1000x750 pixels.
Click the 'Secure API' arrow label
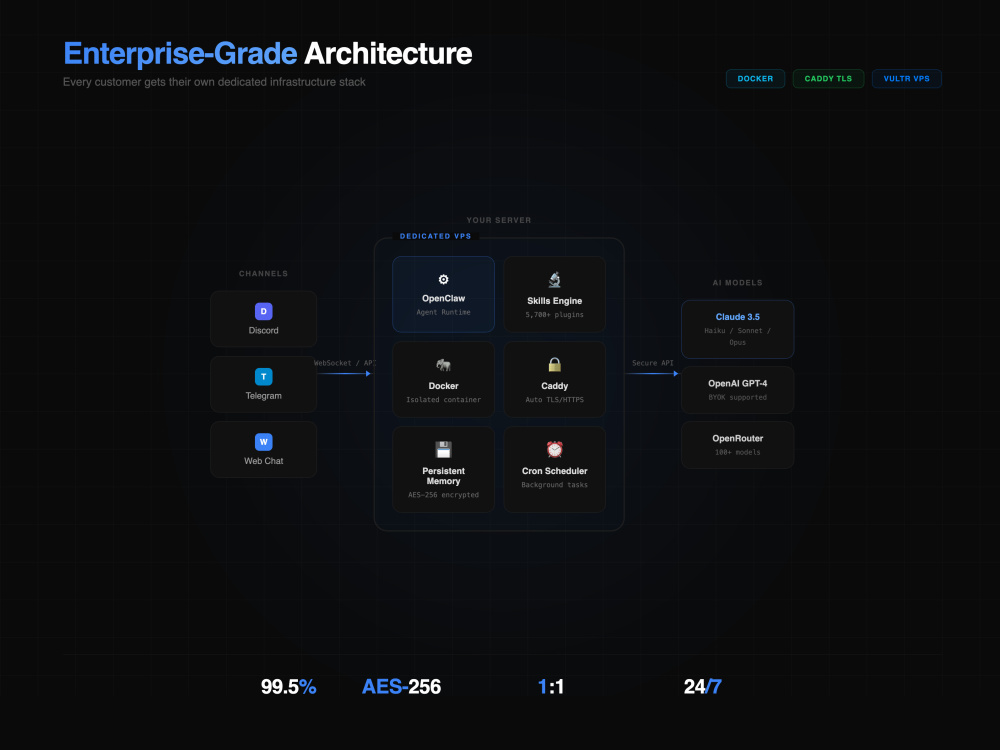[652, 363]
